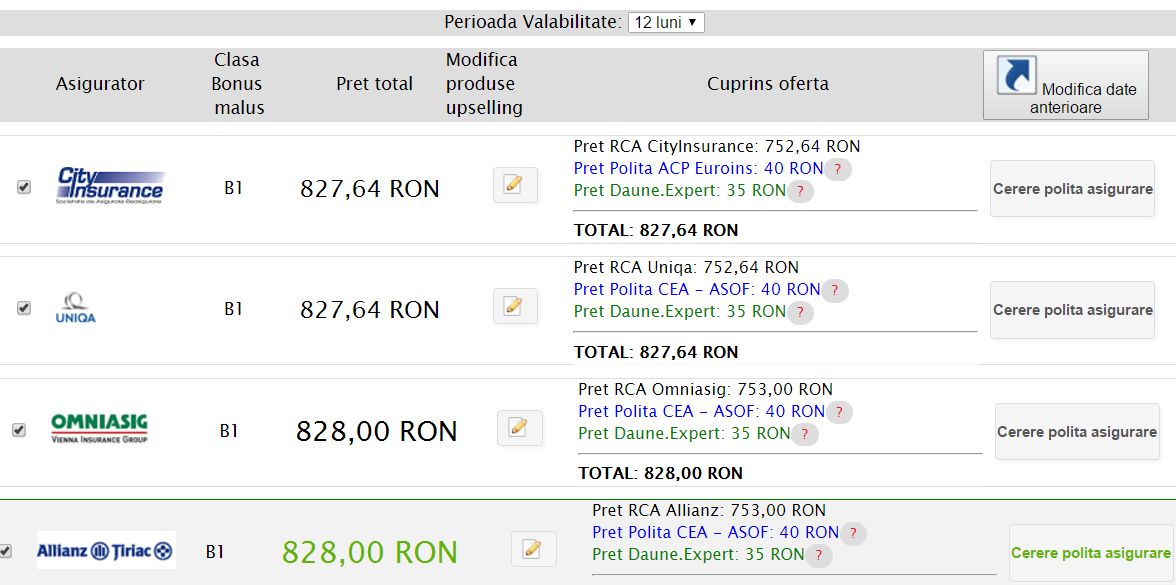Click green Cerere polita asigurare for Allianz
The width and height of the screenshot is (1176, 585).
[1090, 553]
